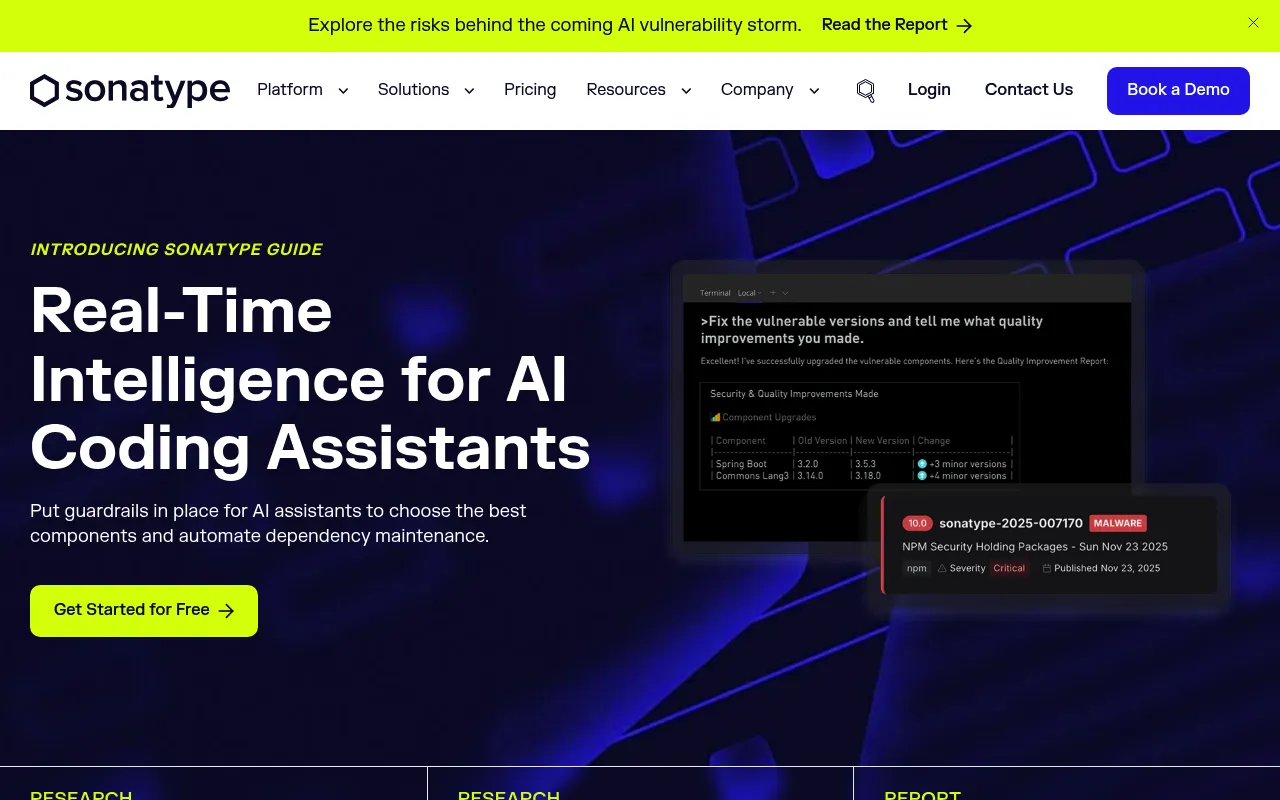Click the 10.0 severity score badge

[x=917, y=523]
